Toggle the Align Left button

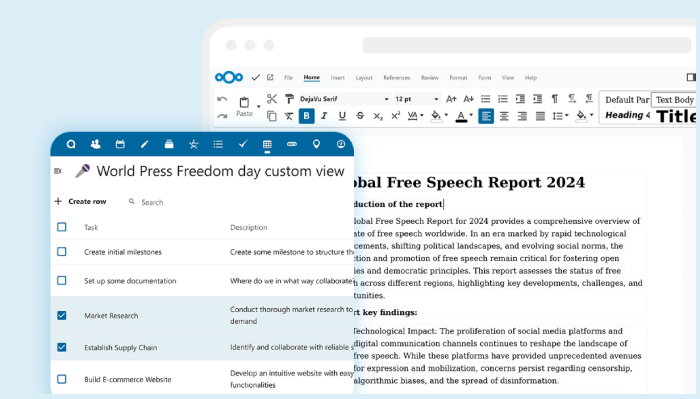(486, 116)
